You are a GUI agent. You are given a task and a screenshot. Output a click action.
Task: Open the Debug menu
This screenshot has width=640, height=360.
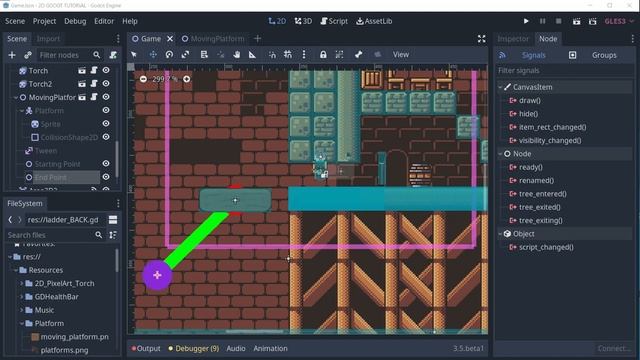(x=75, y=21)
